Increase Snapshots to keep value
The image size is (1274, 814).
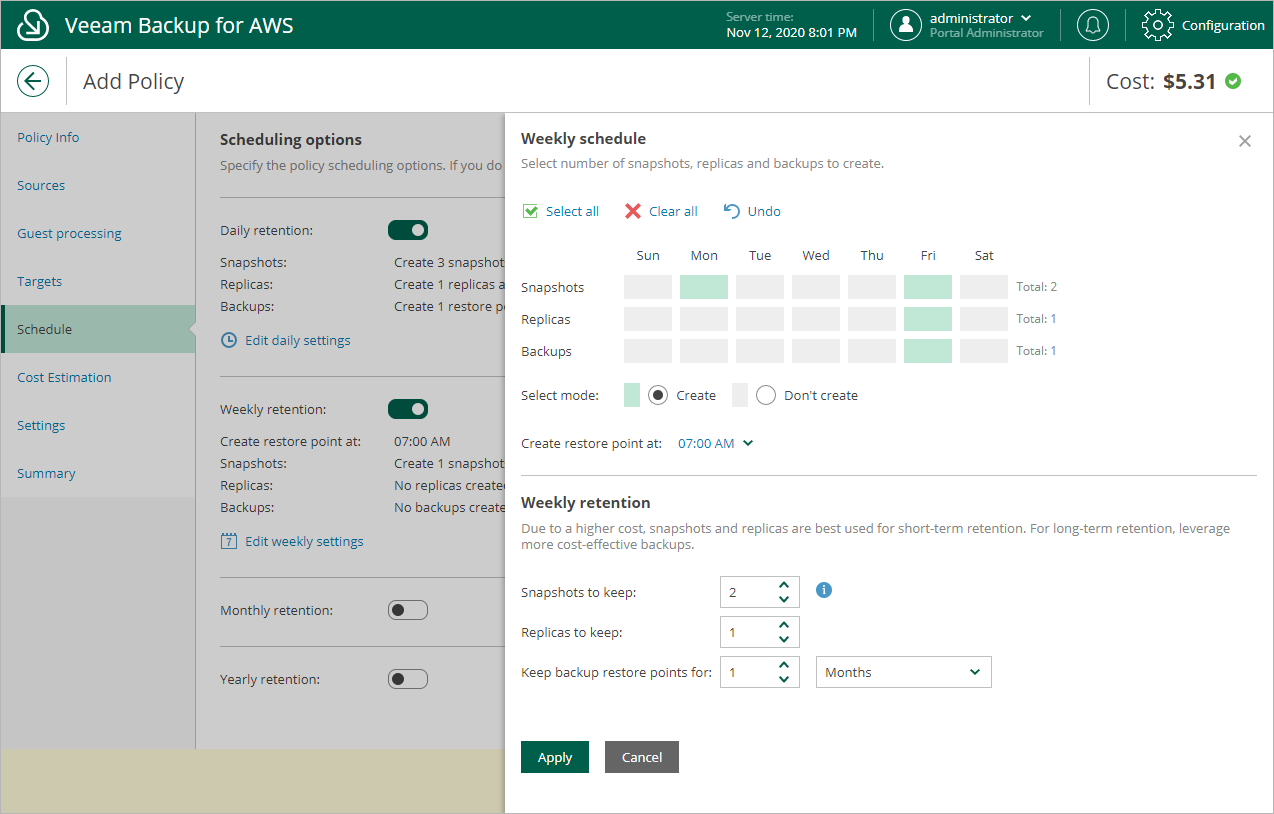click(x=784, y=585)
